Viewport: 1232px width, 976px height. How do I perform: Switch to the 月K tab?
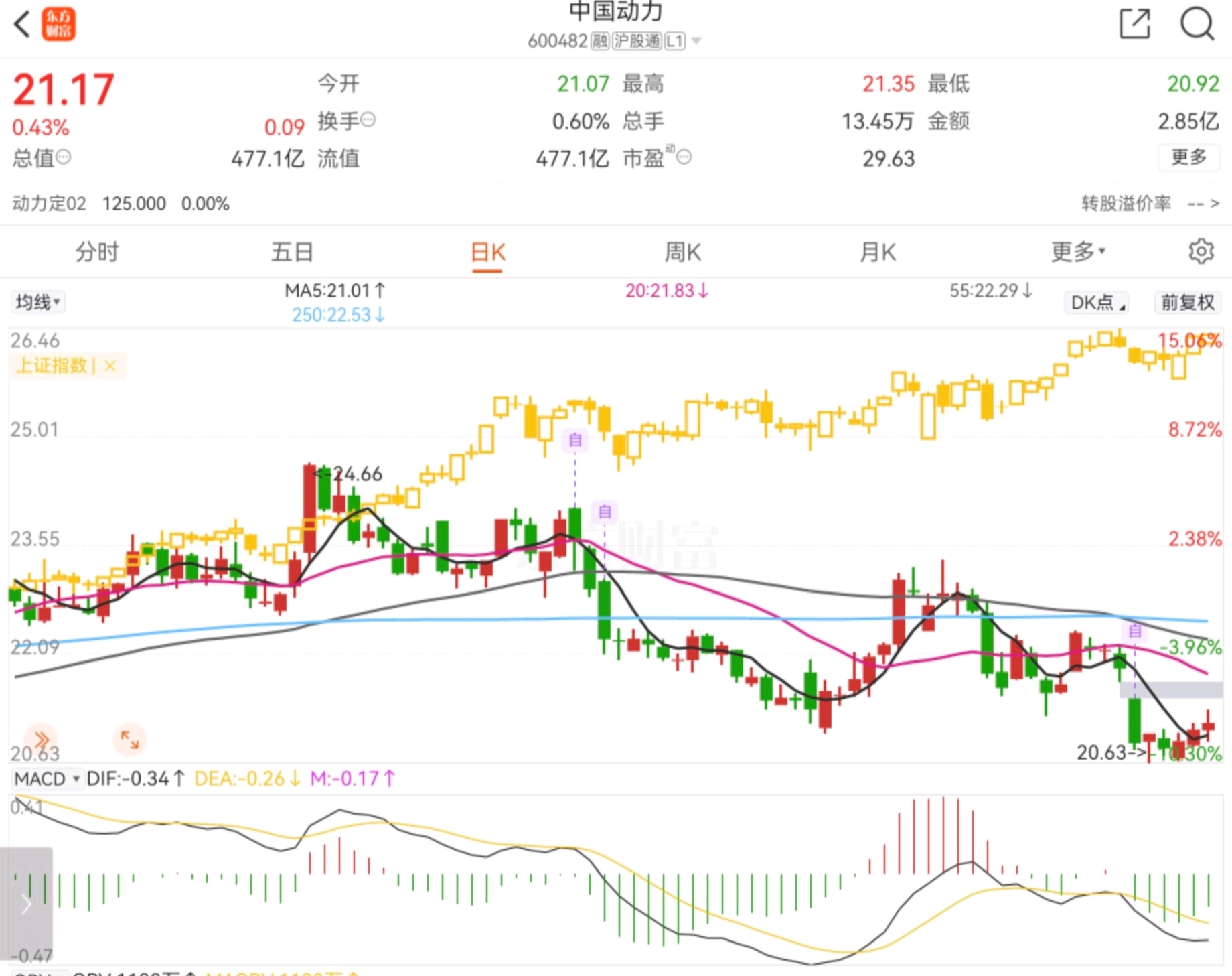tap(878, 252)
